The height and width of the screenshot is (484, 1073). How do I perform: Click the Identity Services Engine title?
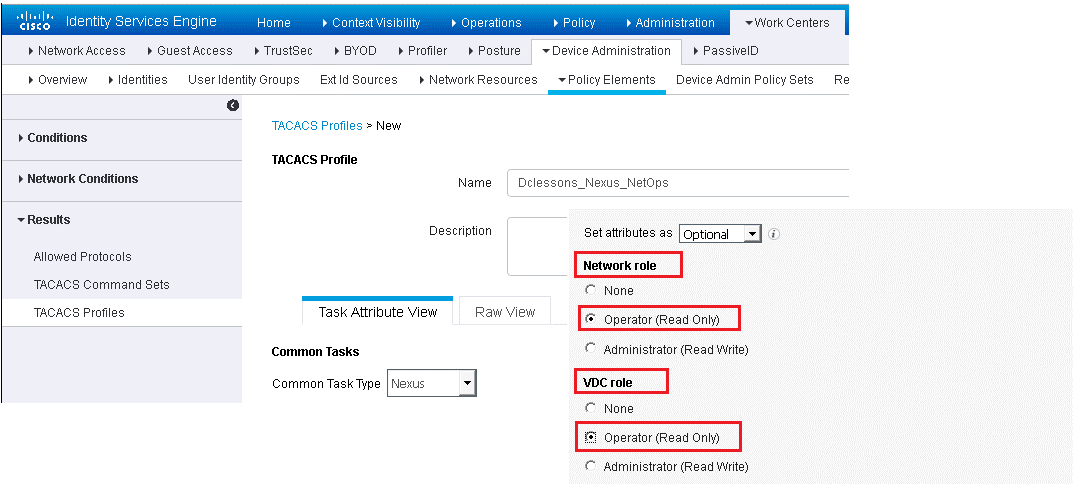coord(141,21)
